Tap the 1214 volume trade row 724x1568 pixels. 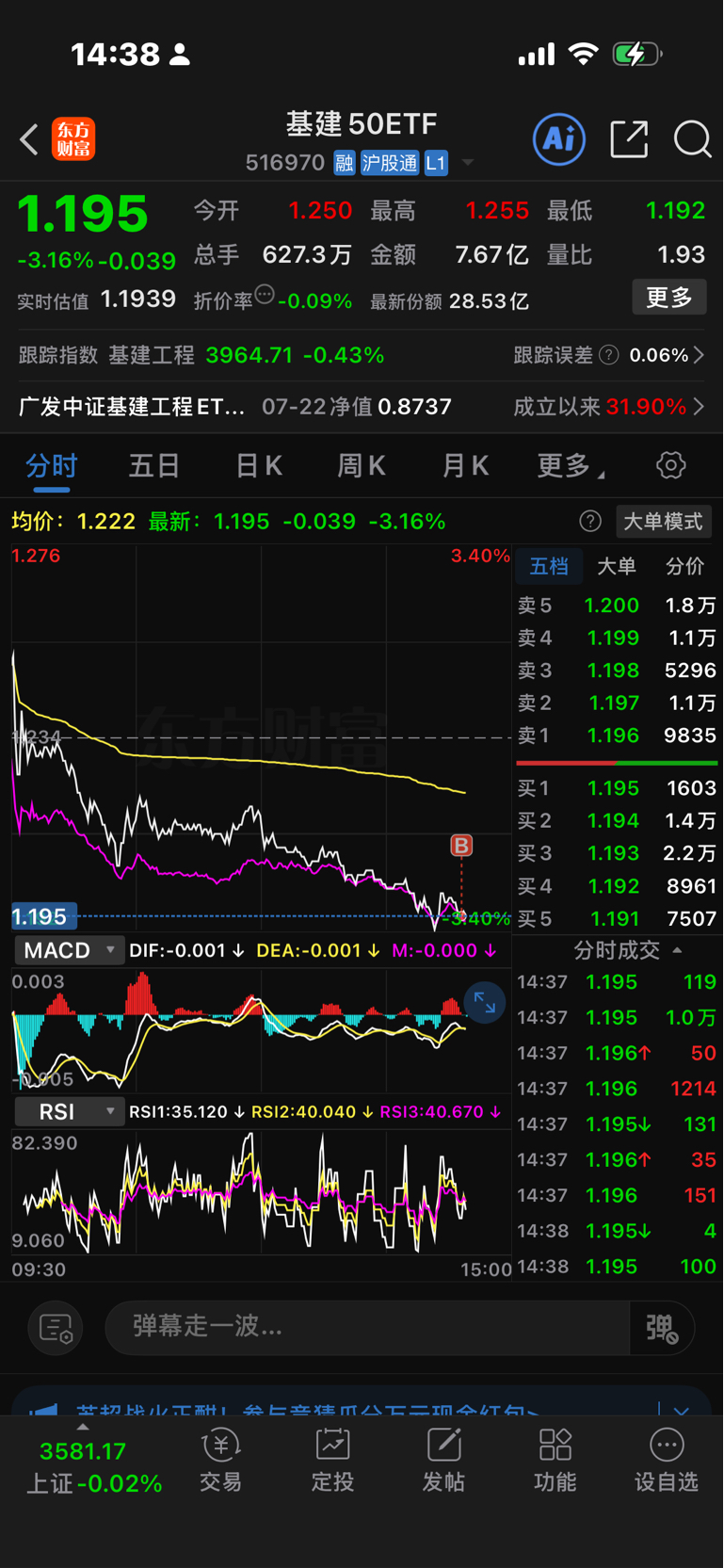click(x=617, y=1089)
